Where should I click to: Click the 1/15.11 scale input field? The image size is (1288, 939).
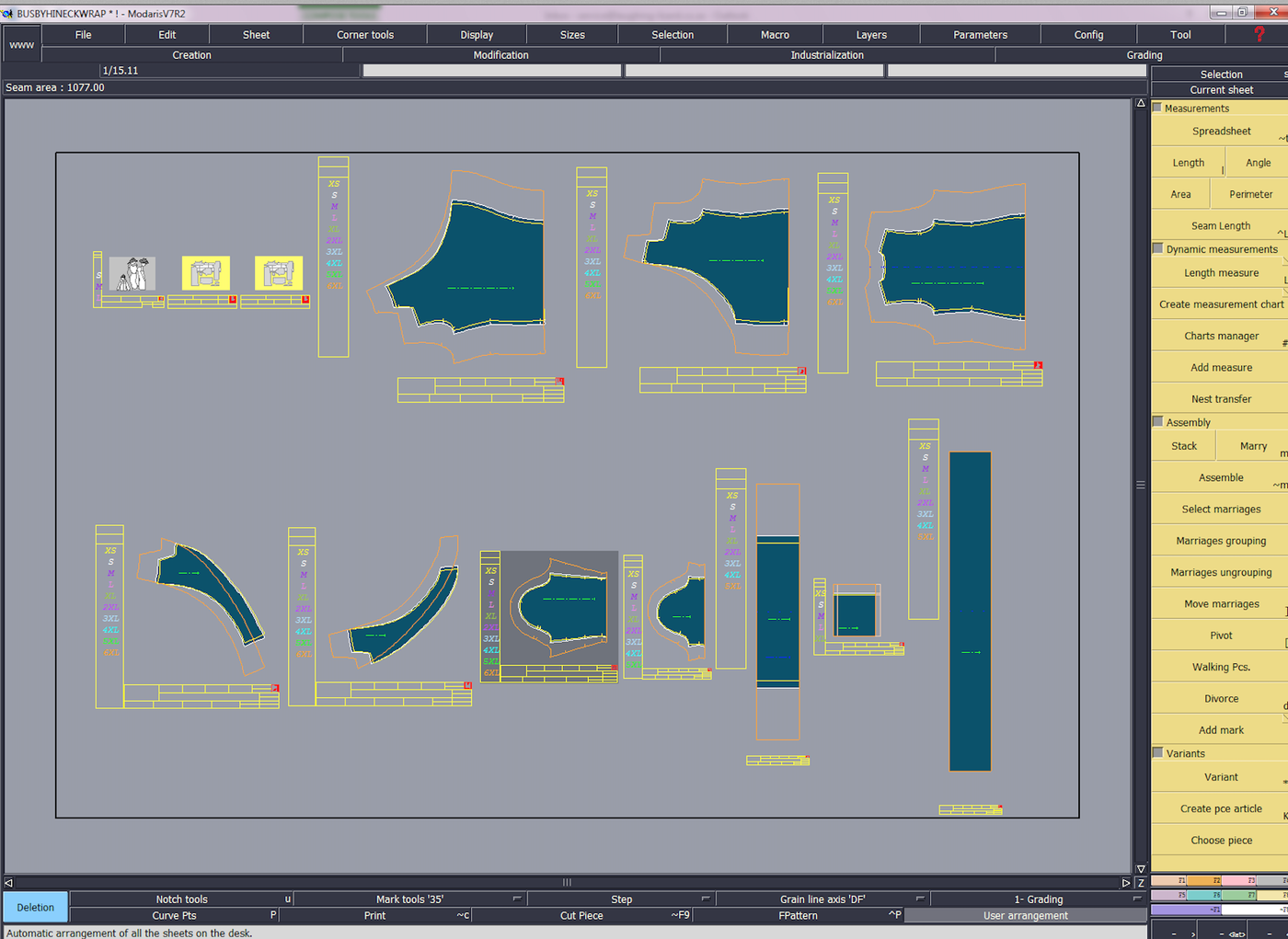click(228, 71)
